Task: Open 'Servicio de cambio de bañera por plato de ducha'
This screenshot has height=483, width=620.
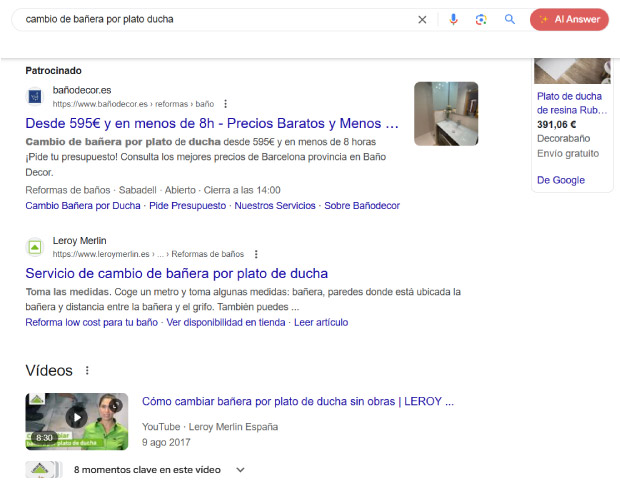Action: pos(177,274)
